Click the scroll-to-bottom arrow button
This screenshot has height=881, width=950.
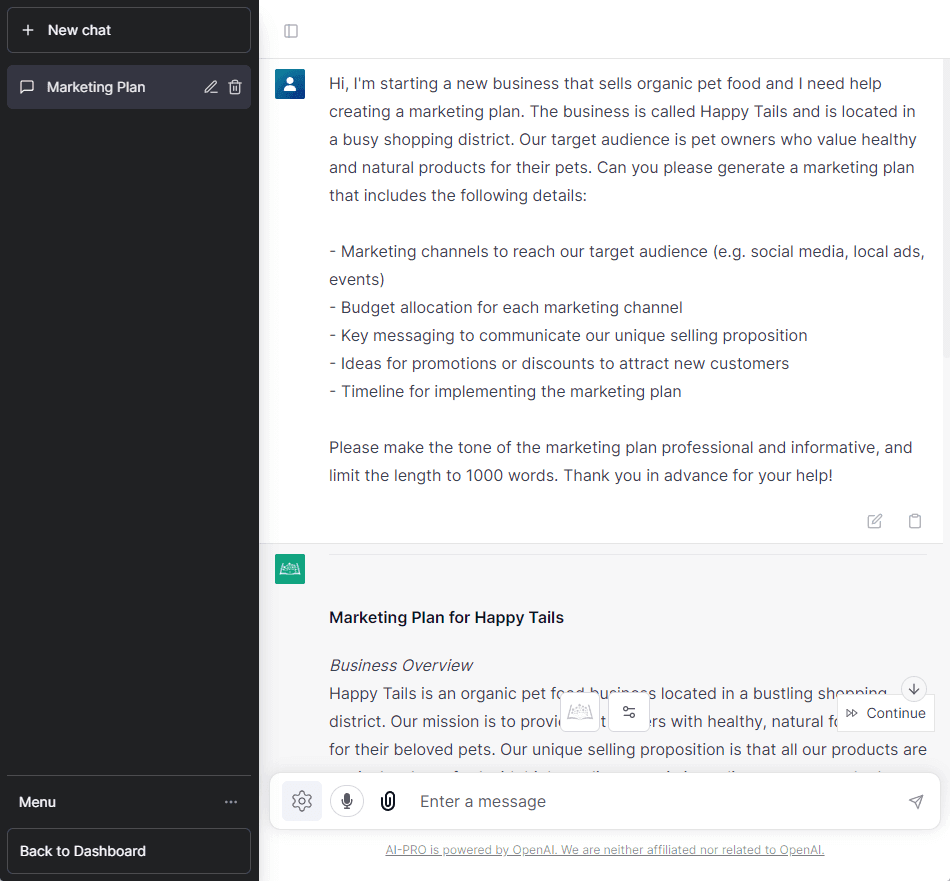coord(913,689)
